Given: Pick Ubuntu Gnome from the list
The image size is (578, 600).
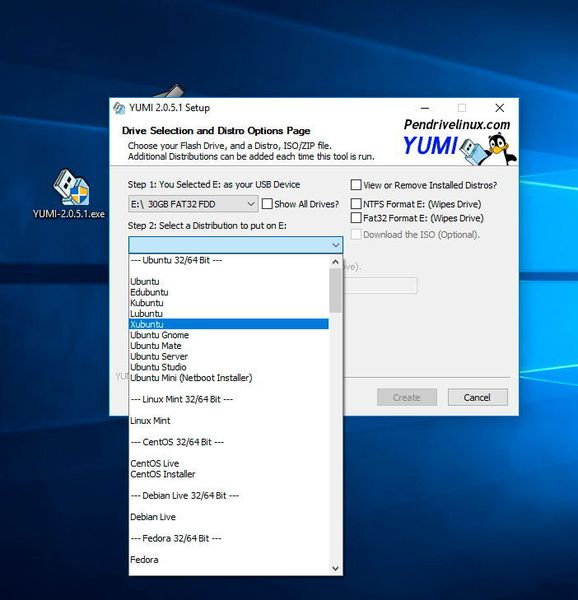Looking at the screenshot, I should point(229,335).
